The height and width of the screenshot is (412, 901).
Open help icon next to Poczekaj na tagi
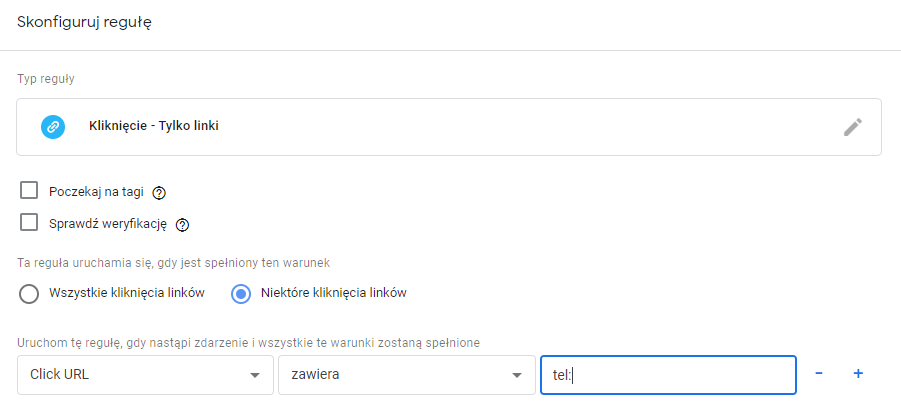tap(159, 193)
